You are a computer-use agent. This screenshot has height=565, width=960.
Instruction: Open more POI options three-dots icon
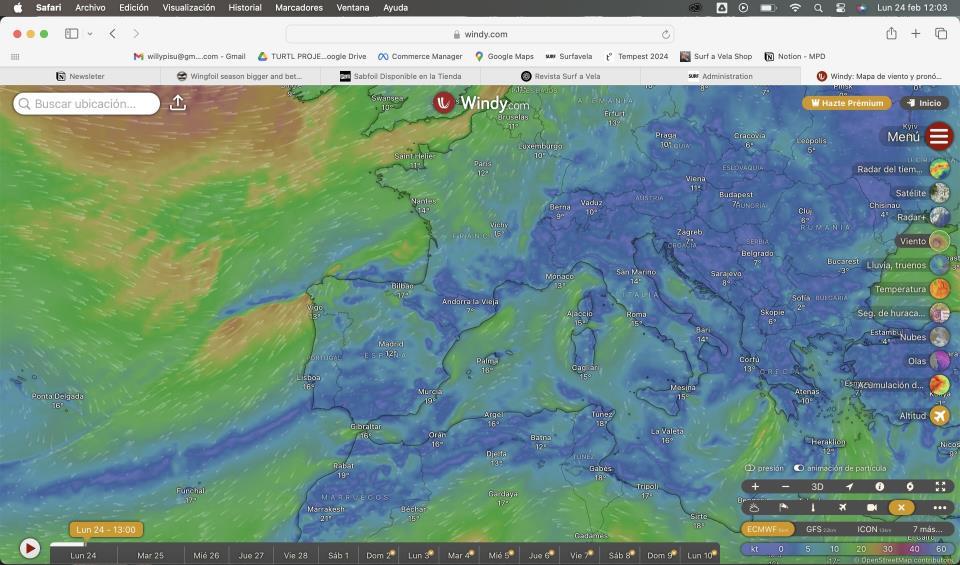coord(940,507)
